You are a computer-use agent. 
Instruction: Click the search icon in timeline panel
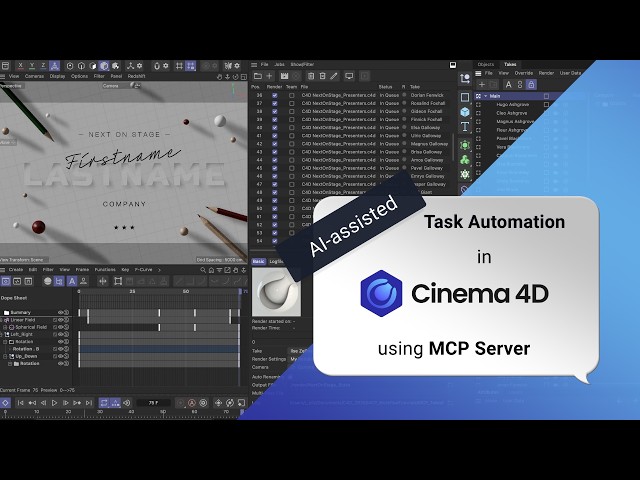pyautogui.click(x=203, y=270)
